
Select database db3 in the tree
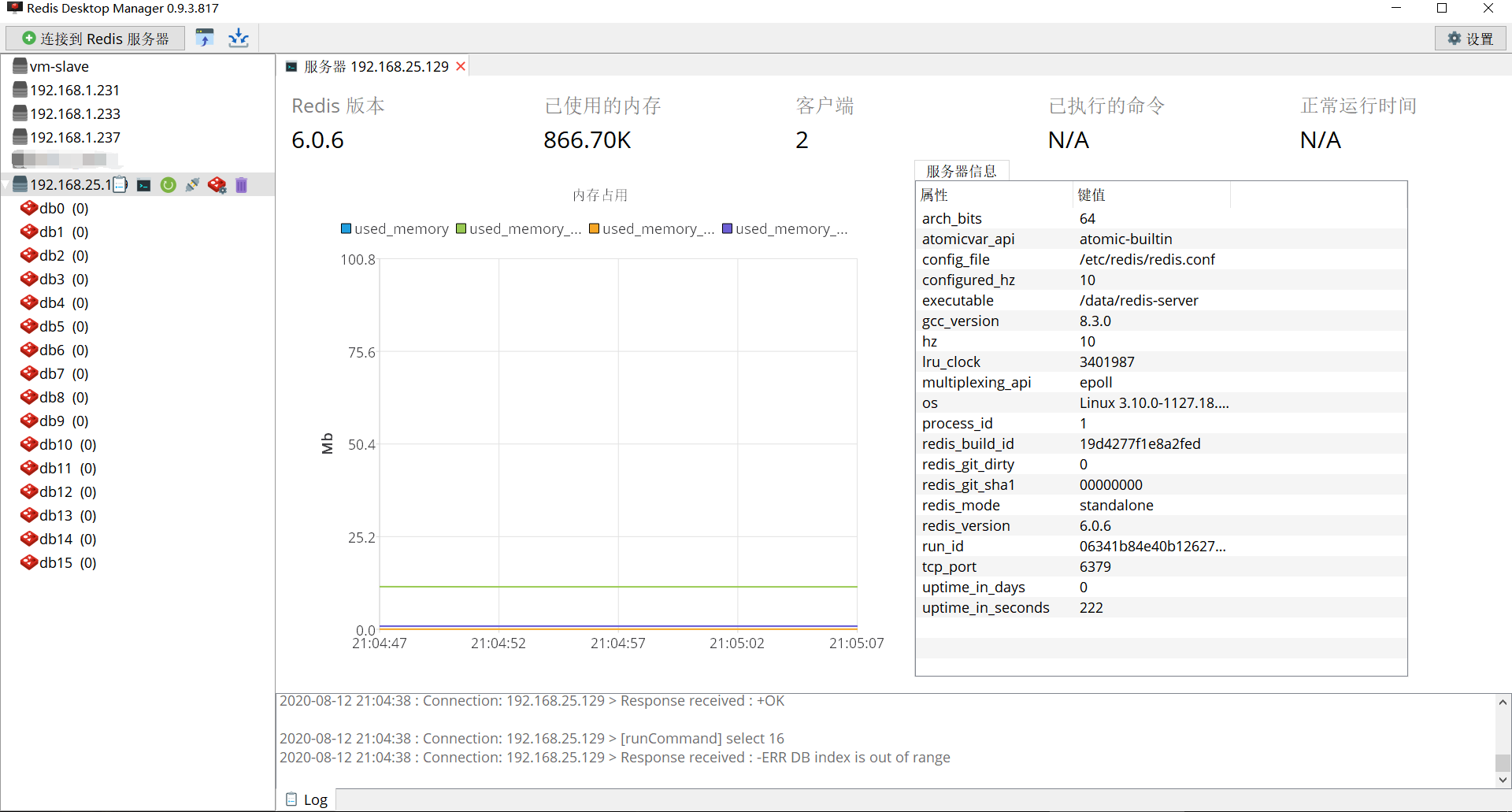(x=54, y=279)
